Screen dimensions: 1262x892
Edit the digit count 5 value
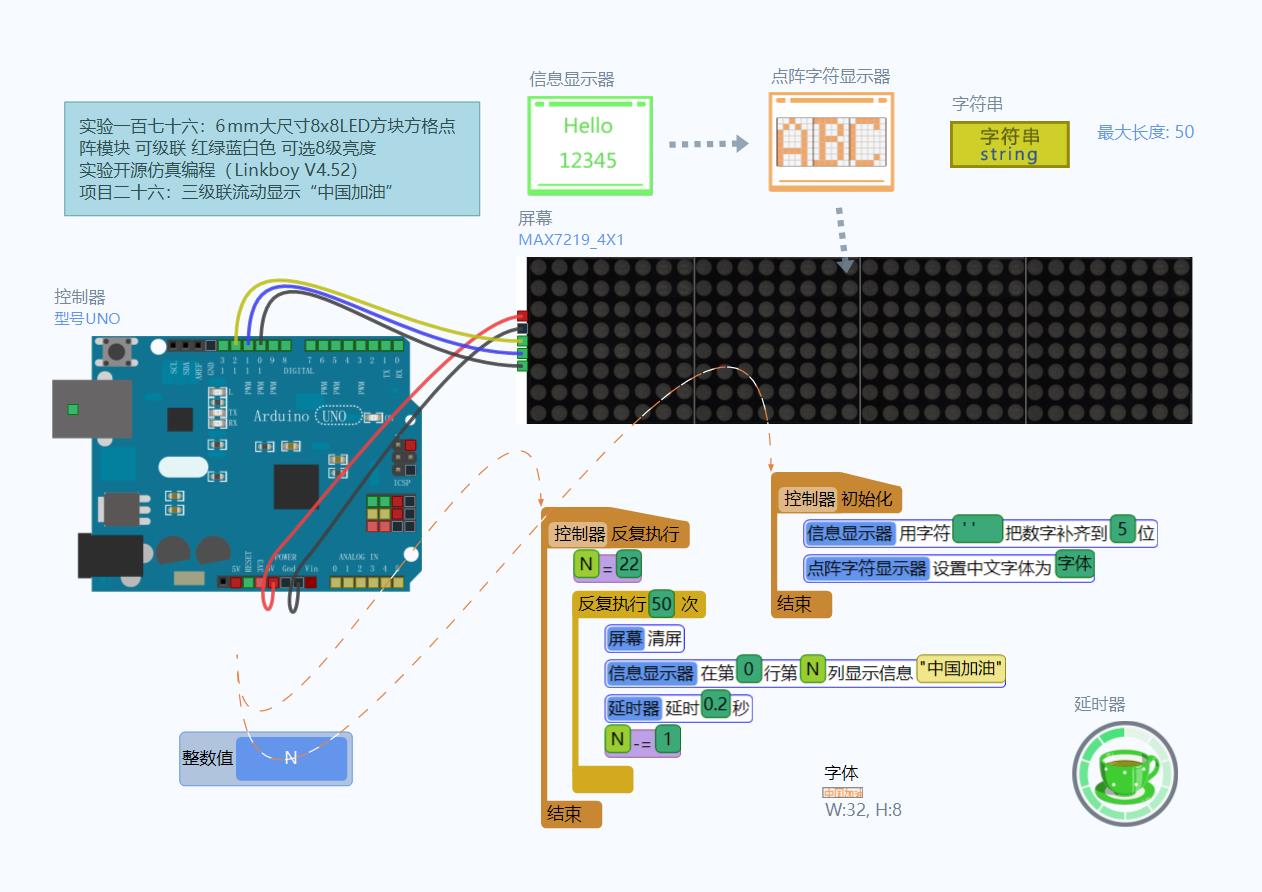[x=1123, y=530]
